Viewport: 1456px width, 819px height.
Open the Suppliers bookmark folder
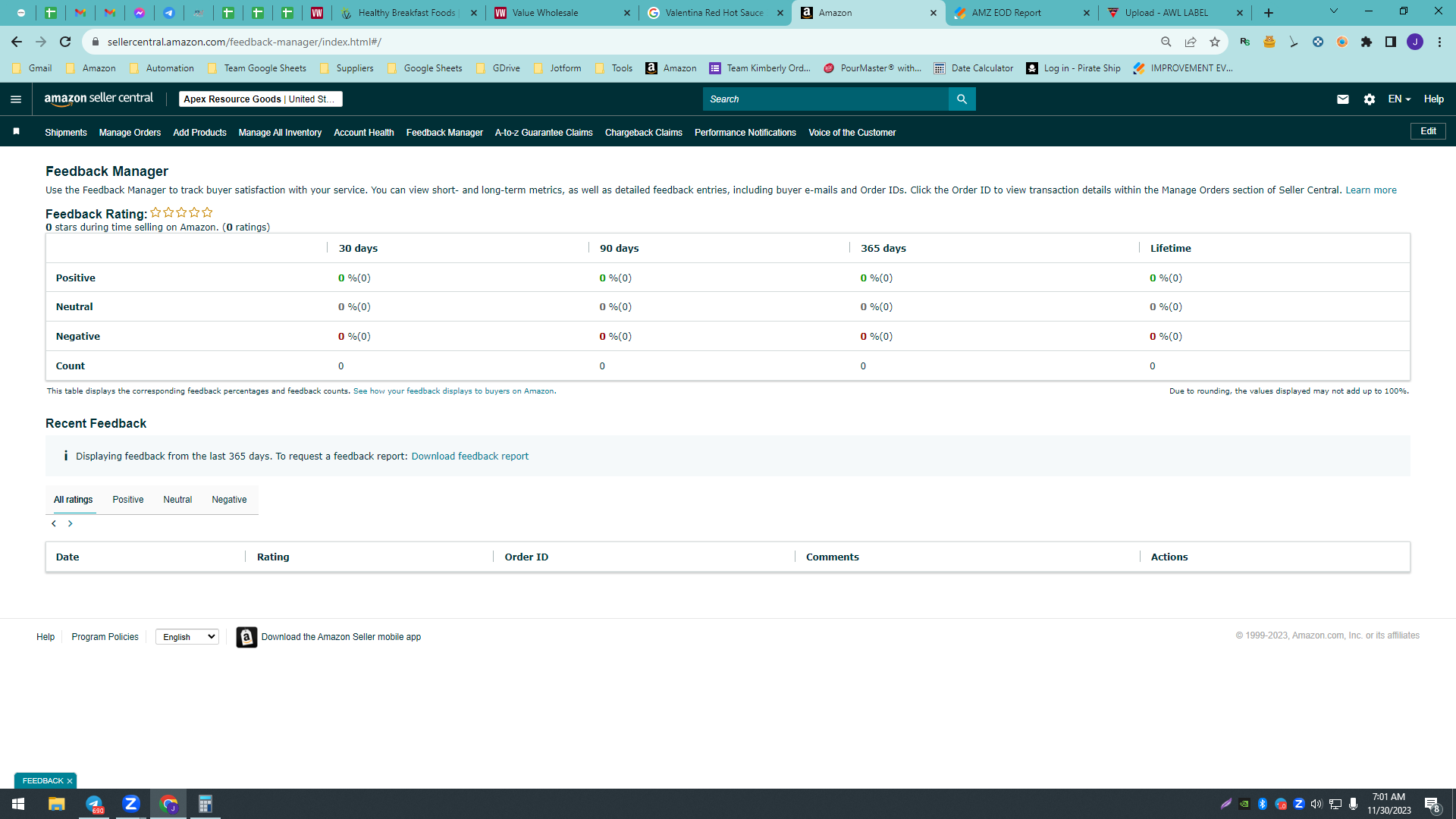click(x=347, y=68)
